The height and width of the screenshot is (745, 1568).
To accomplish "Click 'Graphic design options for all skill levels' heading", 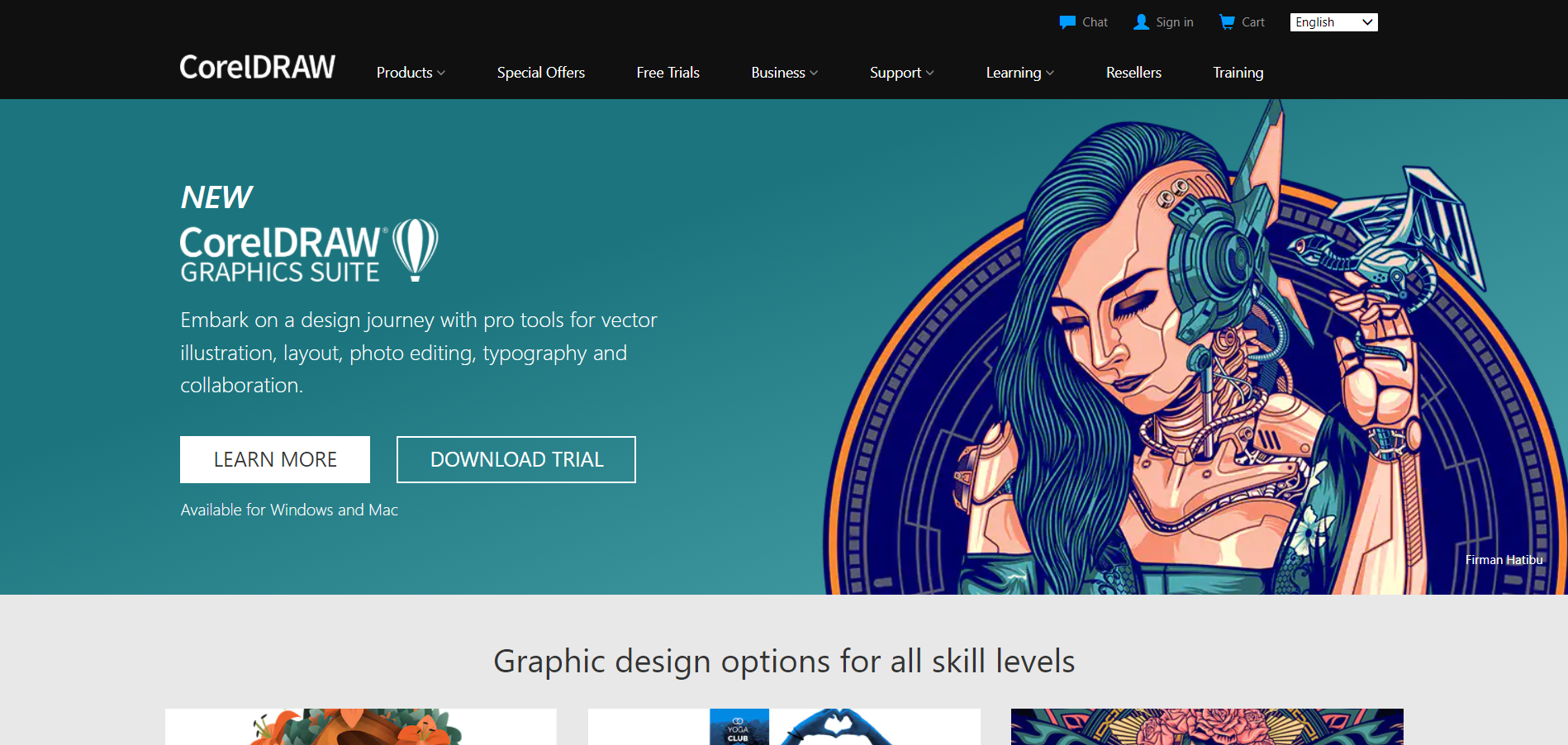I will point(784,661).
